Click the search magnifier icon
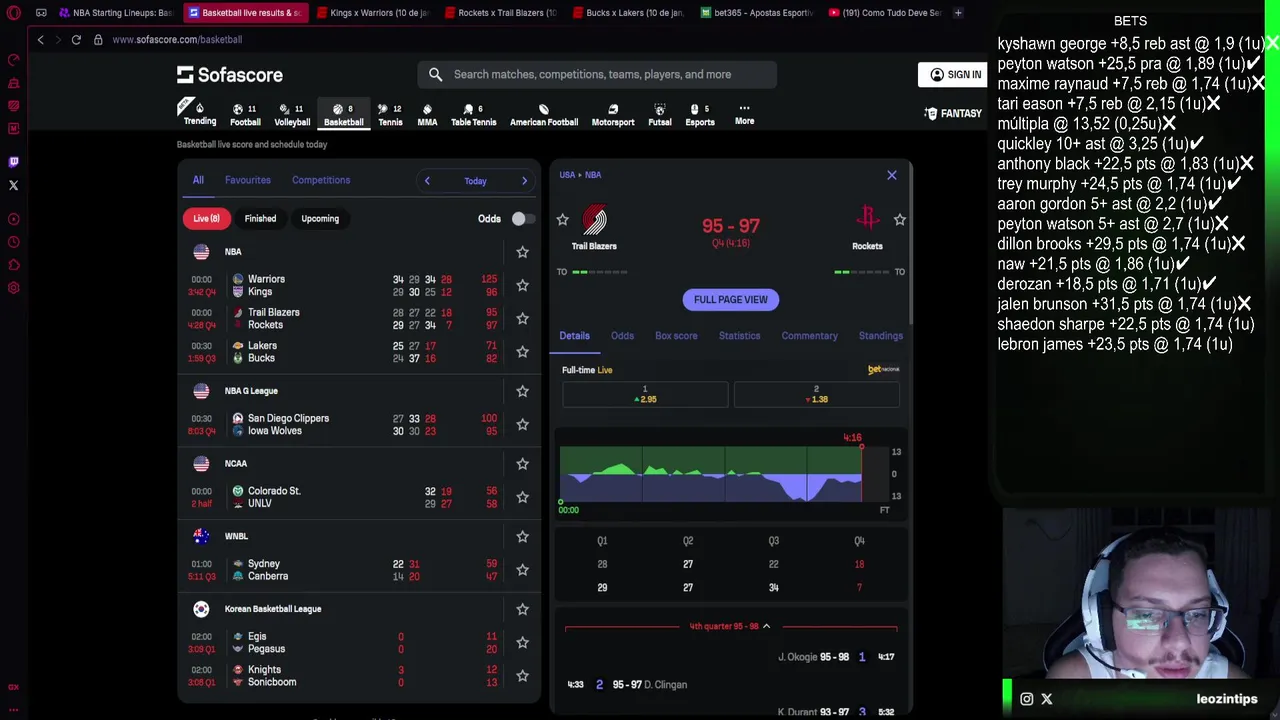Image resolution: width=1280 pixels, height=720 pixels. [x=435, y=74]
